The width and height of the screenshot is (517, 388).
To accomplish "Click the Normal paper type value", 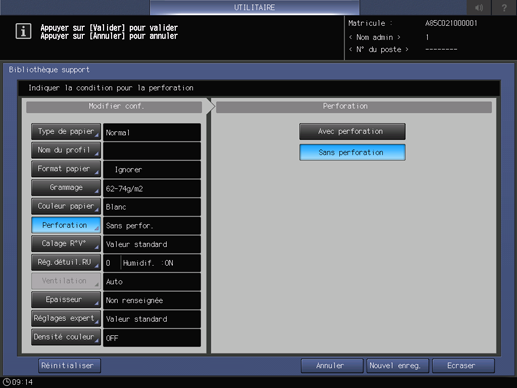I will (x=152, y=132).
